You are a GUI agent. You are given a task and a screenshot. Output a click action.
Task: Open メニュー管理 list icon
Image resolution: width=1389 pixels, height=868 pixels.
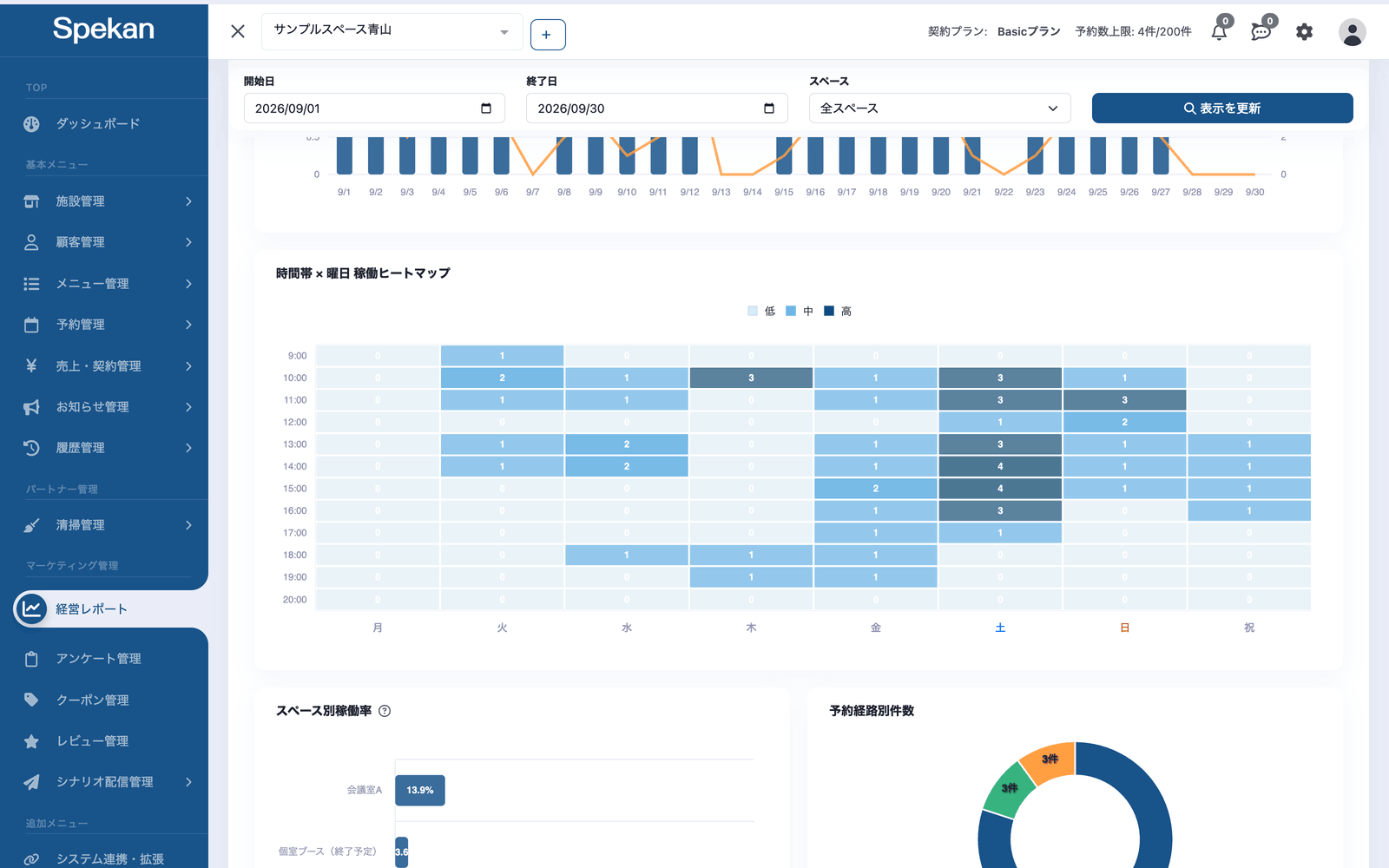click(31, 284)
